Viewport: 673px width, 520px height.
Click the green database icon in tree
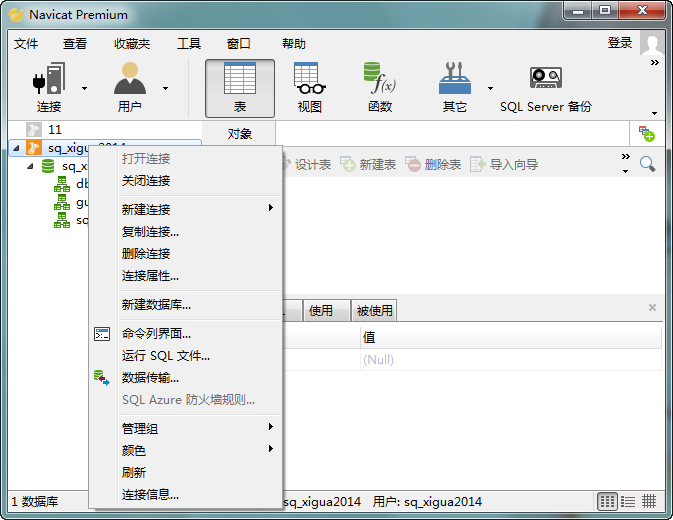tap(48, 166)
